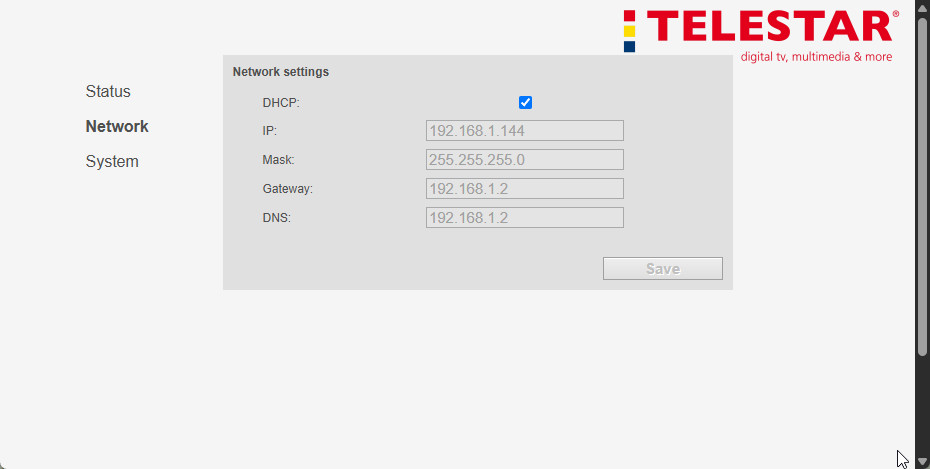Select the Gateway text box
Image resolution: width=930 pixels, height=469 pixels.
pos(524,189)
